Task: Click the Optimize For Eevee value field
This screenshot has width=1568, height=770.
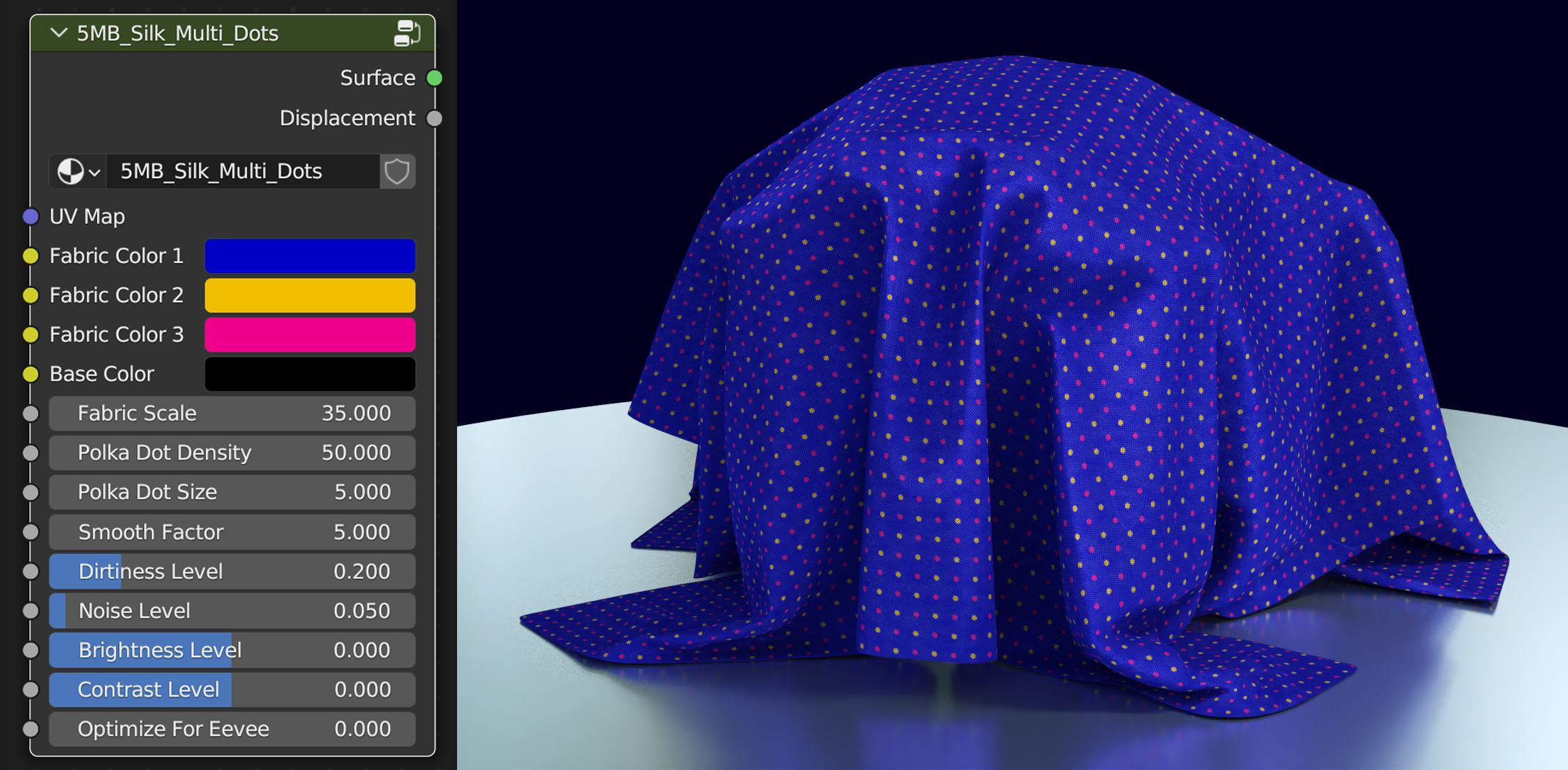Action: pos(232,729)
